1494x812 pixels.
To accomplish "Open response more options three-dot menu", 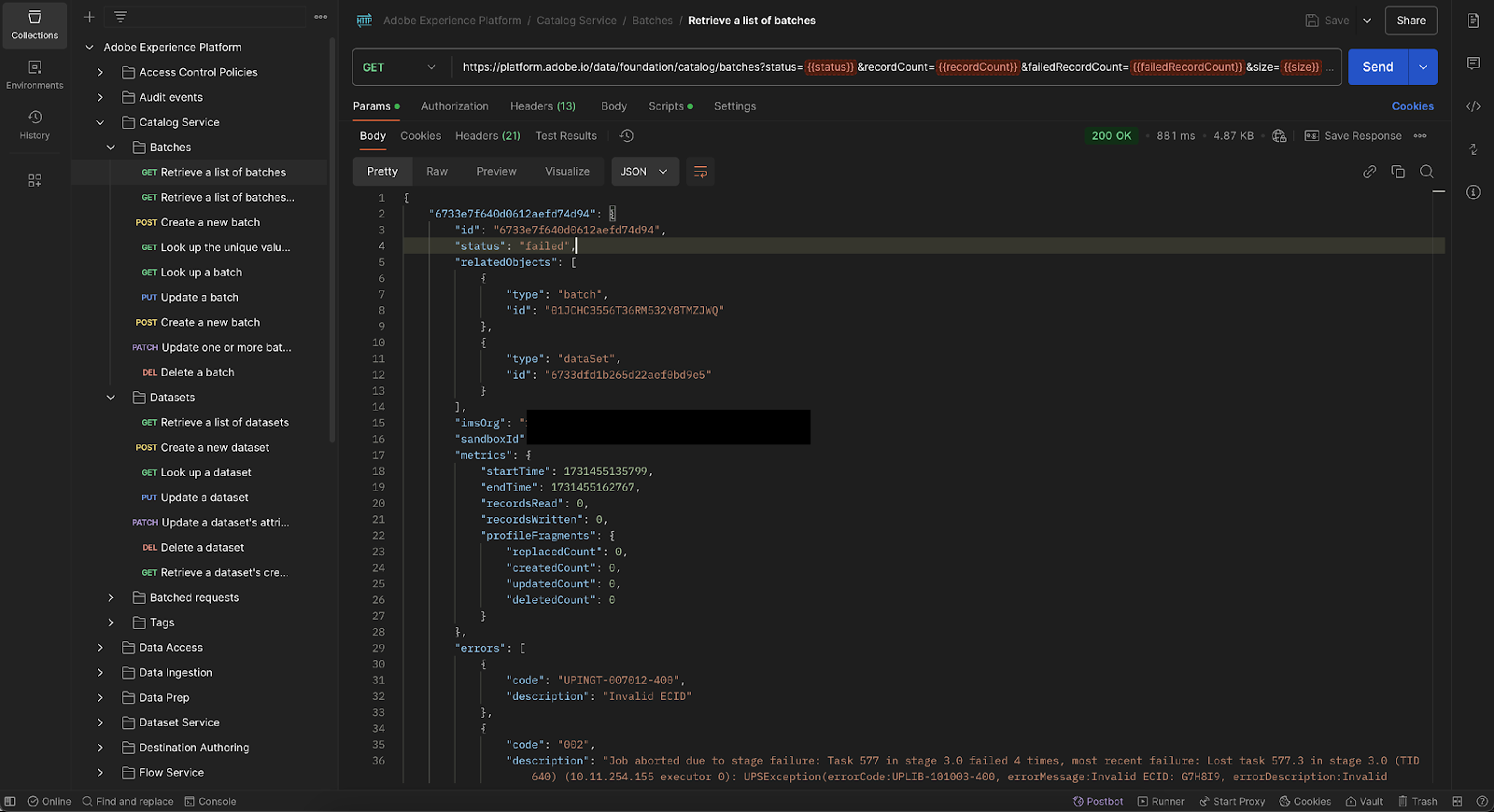I will pos(1420,136).
